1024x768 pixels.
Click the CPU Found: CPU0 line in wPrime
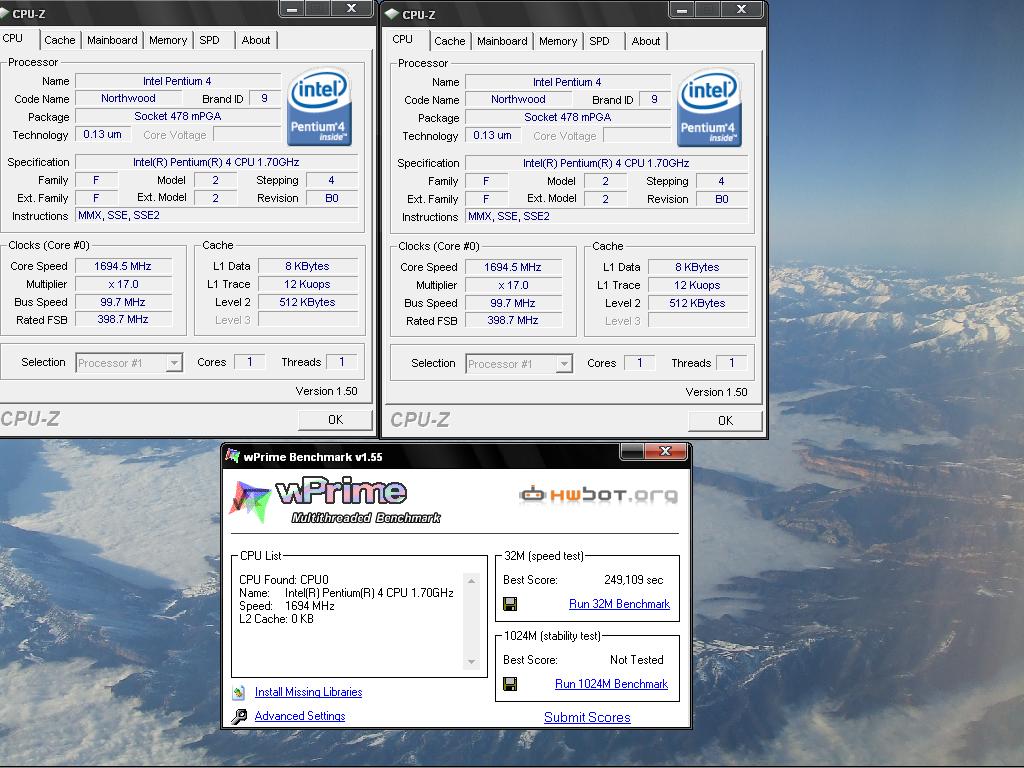click(283, 580)
